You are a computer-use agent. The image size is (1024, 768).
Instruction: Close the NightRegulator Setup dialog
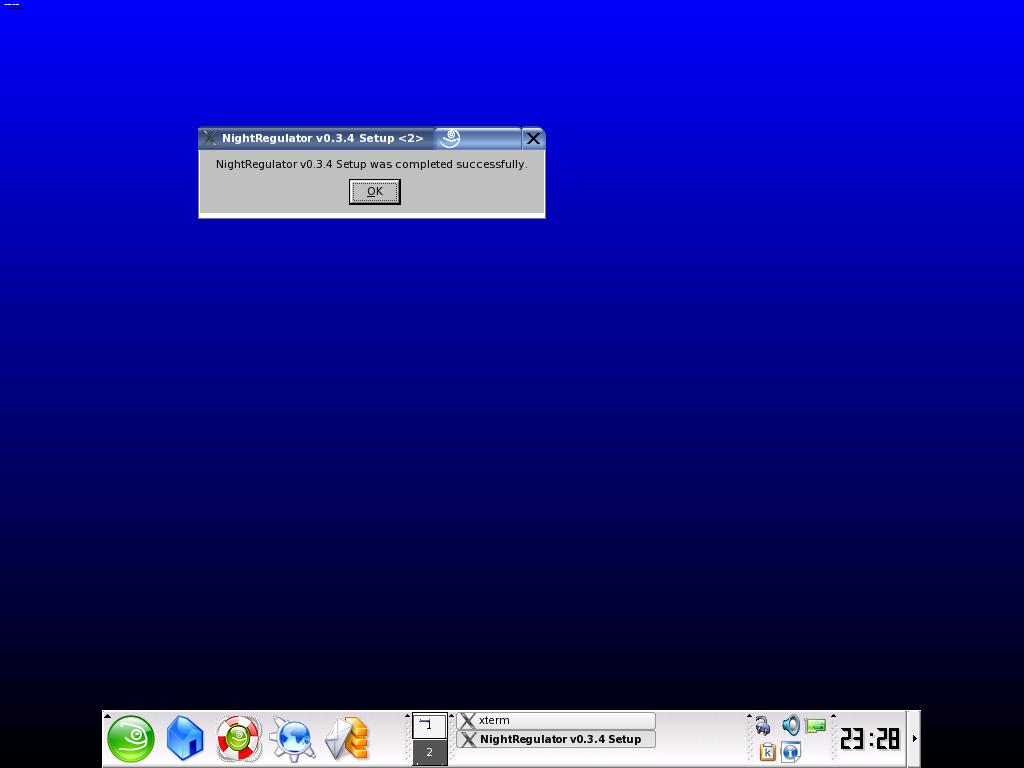[533, 138]
